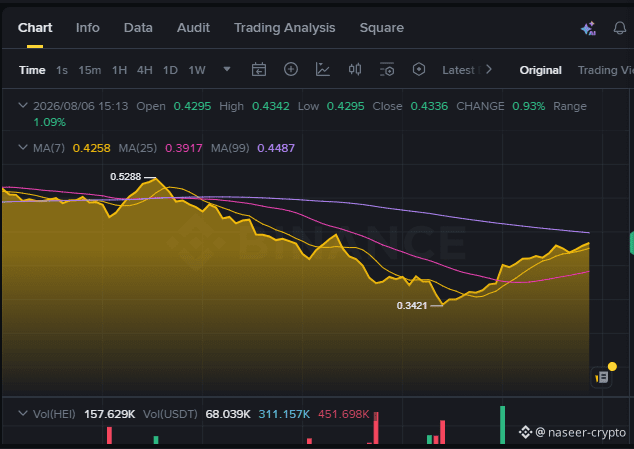Viewport: 634px width, 449px height.
Task: Expand the Latest chevron arrow
Action: 489,70
